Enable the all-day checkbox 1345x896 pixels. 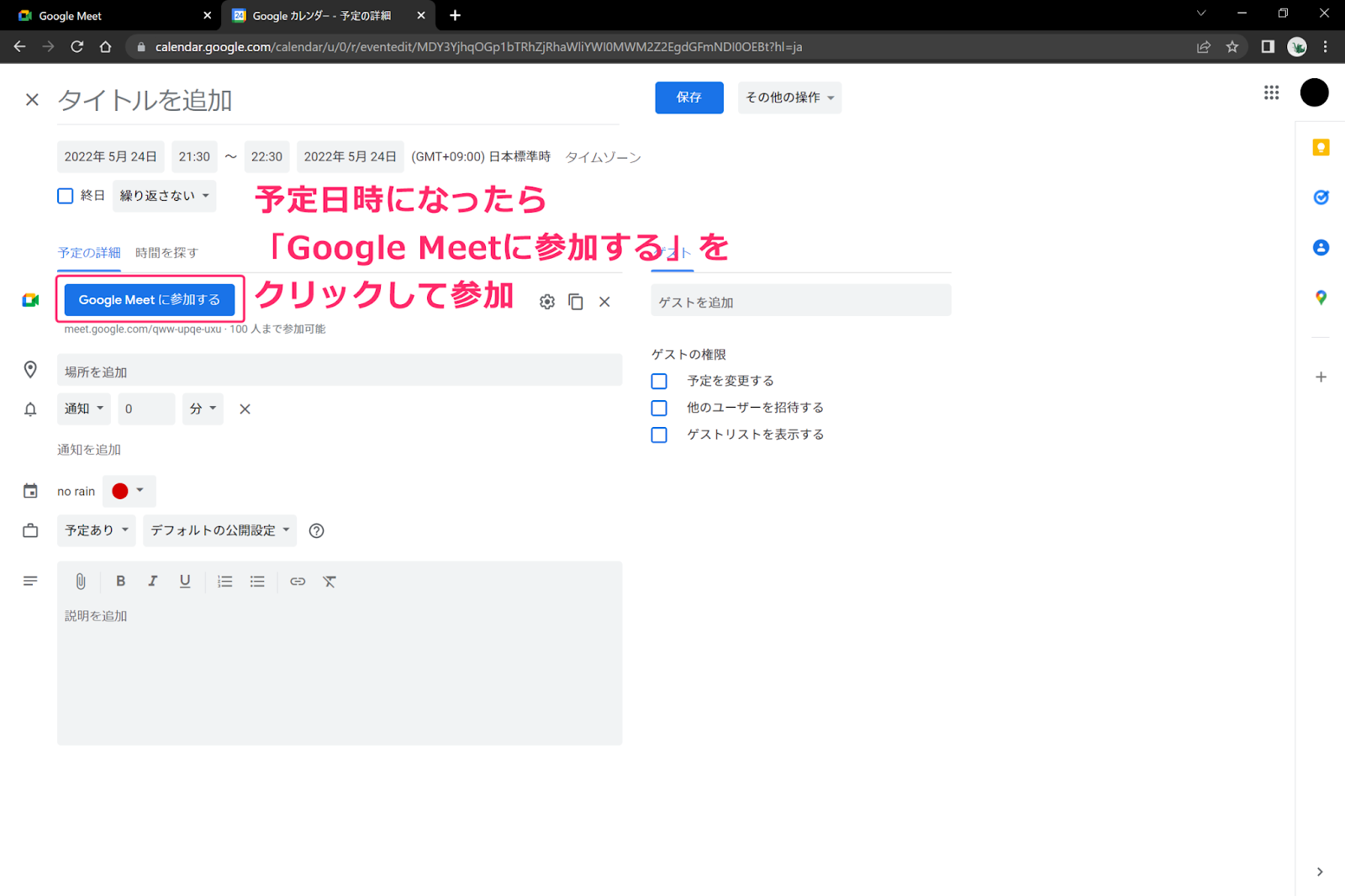point(66,196)
